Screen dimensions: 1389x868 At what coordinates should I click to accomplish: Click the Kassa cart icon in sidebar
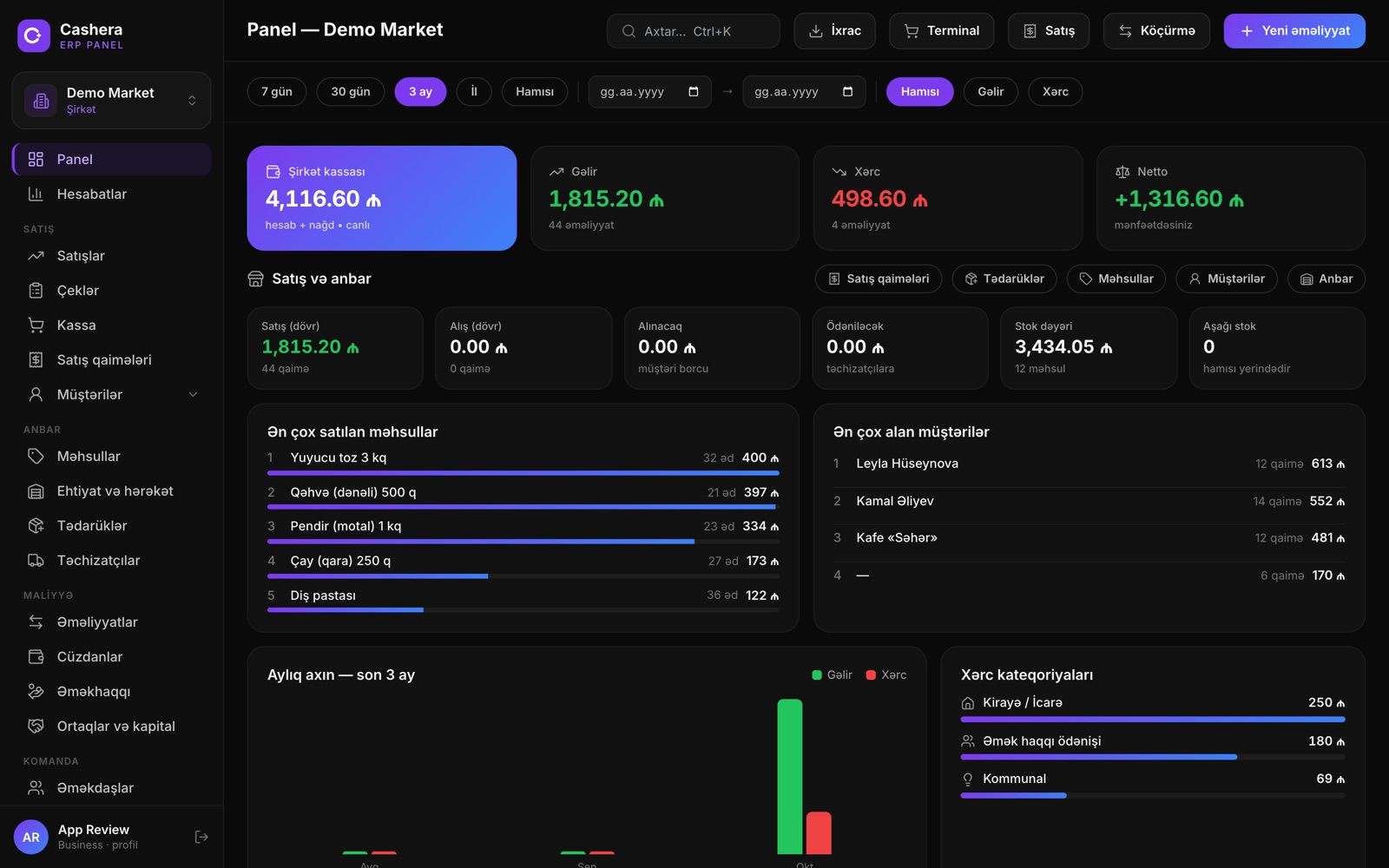pos(36,325)
